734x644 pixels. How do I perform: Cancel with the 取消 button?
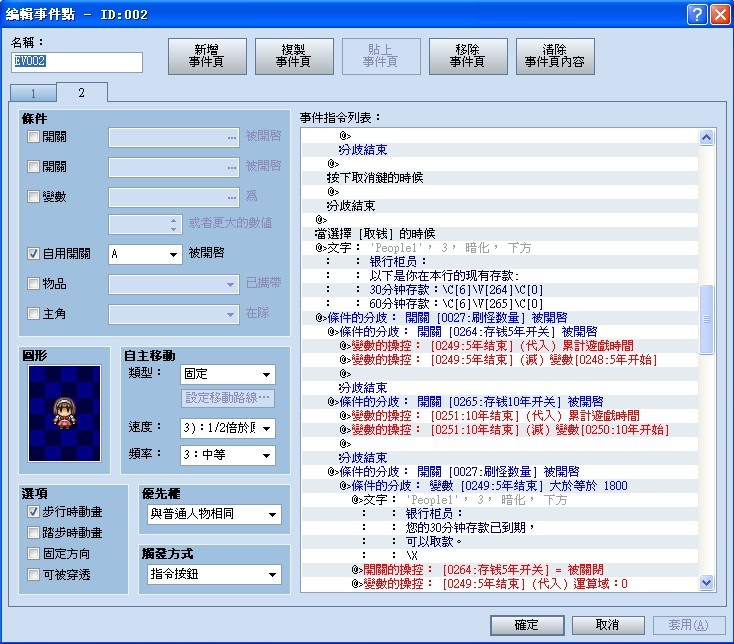point(608,625)
